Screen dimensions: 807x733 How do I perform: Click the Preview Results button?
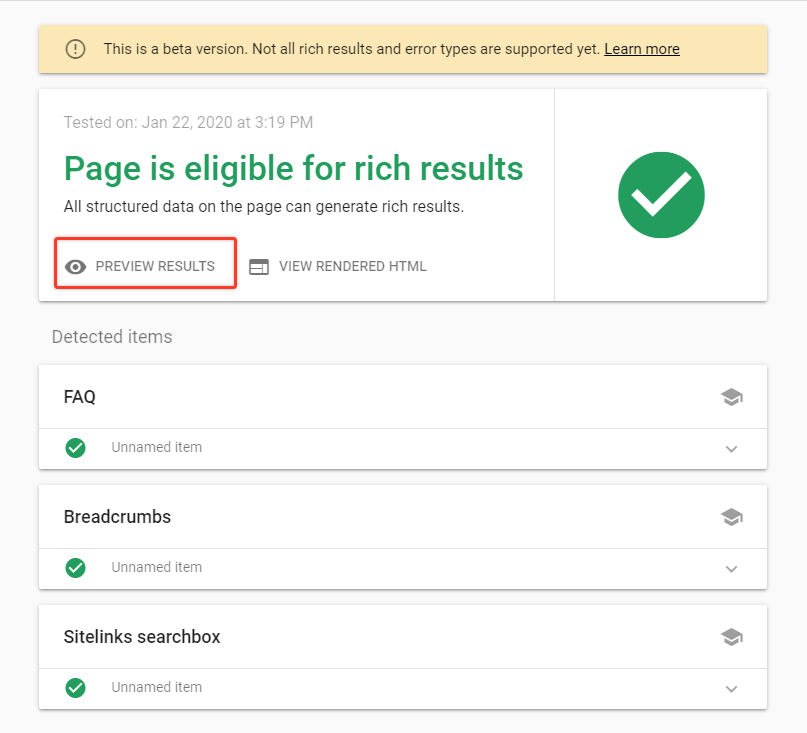pyautogui.click(x=144, y=266)
